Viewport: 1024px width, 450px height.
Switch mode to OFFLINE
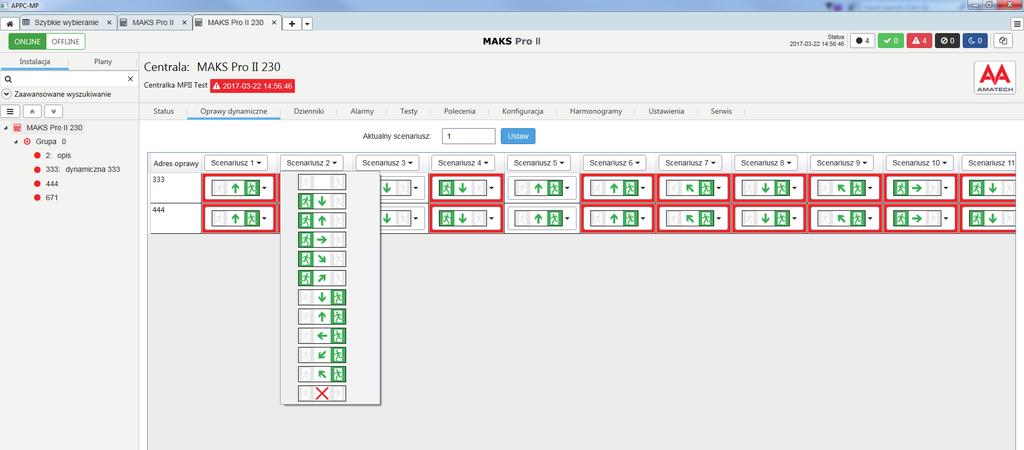click(66, 42)
